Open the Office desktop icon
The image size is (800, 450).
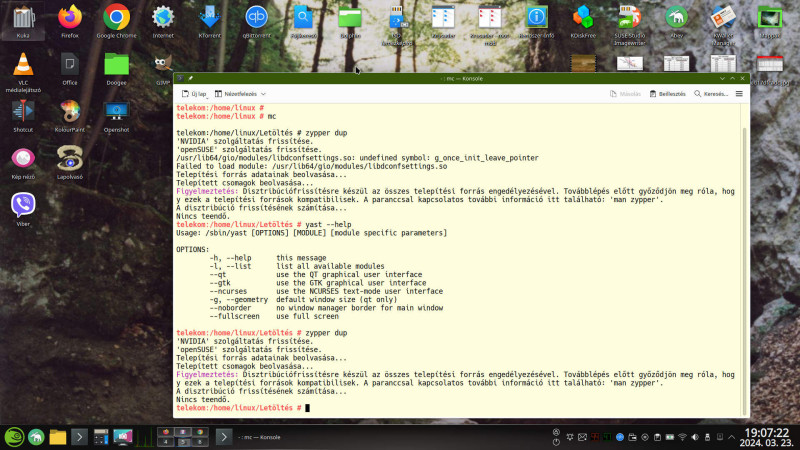click(70, 68)
